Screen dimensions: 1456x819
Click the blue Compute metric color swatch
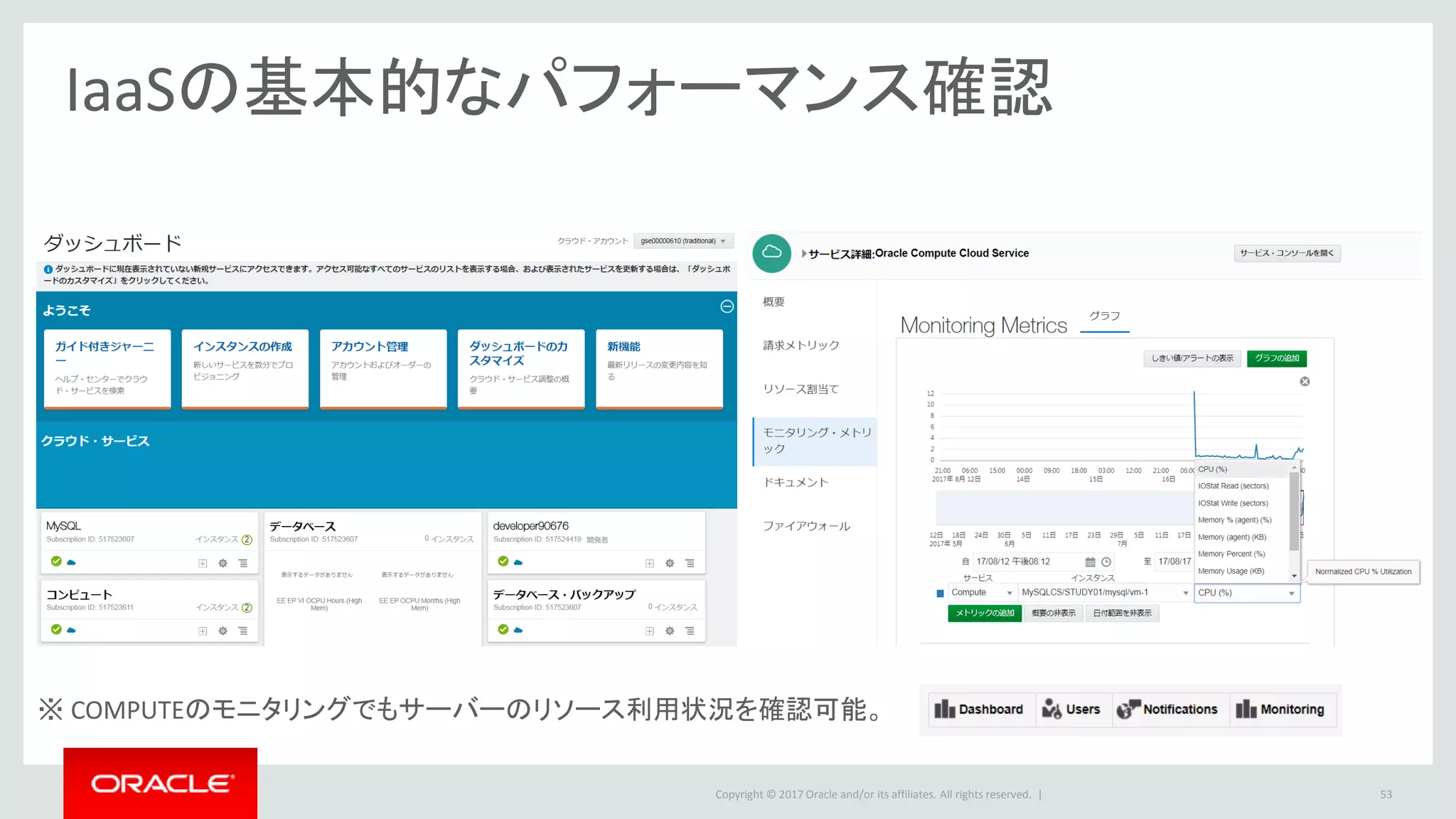(x=940, y=593)
